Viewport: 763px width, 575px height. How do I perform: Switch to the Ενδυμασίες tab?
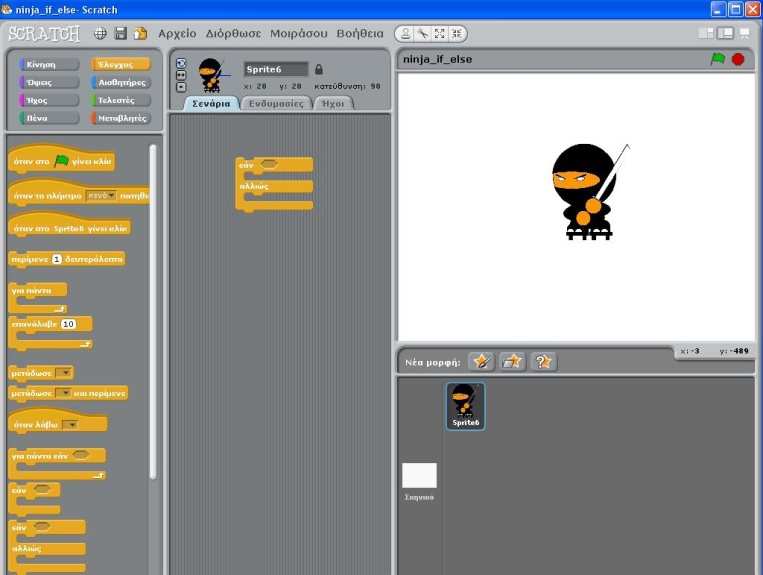276,104
